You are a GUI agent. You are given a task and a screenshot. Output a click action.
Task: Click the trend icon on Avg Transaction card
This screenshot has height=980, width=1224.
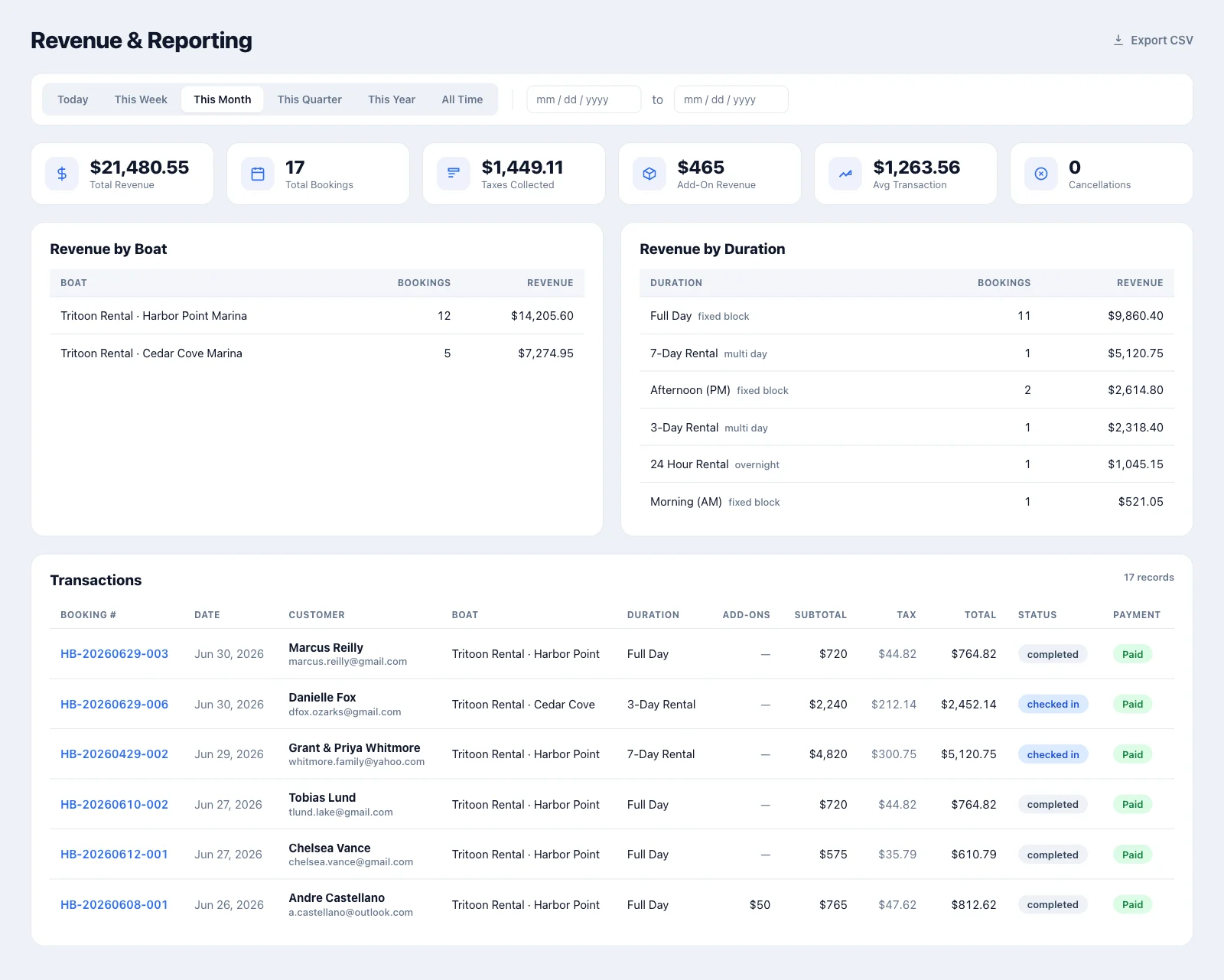pos(845,174)
